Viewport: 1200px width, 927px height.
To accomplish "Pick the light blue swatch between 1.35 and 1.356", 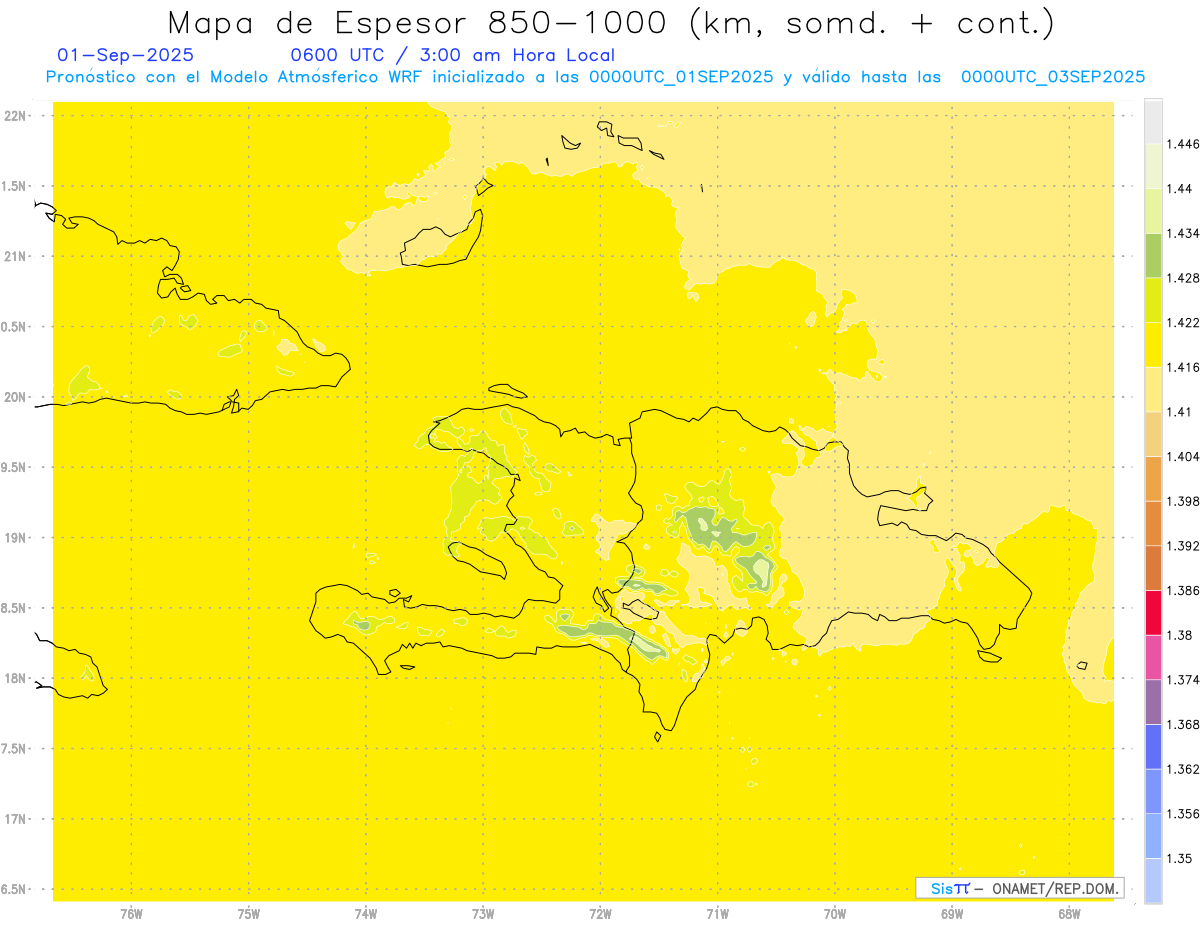I will tap(1153, 835).
